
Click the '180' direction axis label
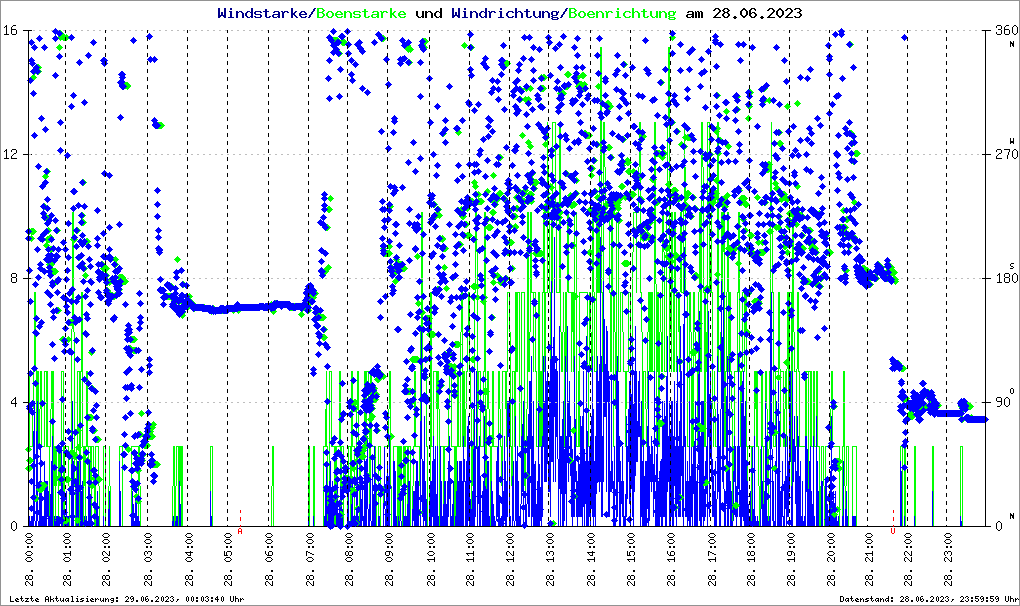tap(1007, 278)
